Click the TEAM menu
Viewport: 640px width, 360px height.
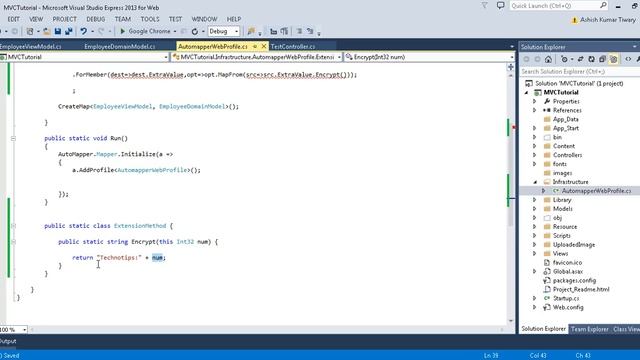pos(122,19)
